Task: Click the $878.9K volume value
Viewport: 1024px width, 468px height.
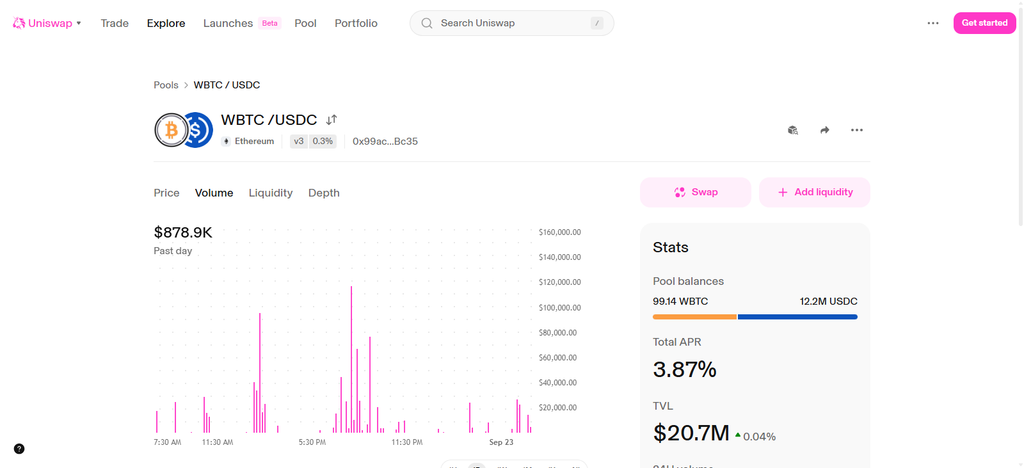Action: tap(183, 232)
